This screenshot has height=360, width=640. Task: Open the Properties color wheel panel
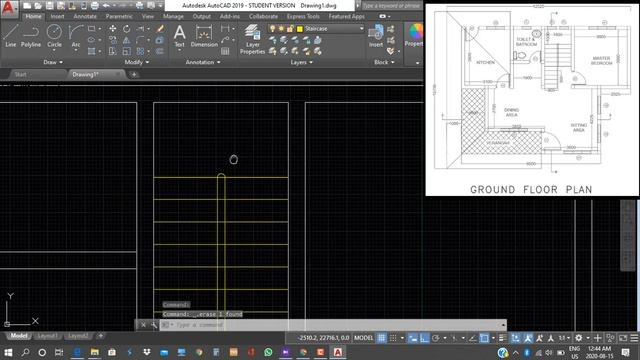415,35
